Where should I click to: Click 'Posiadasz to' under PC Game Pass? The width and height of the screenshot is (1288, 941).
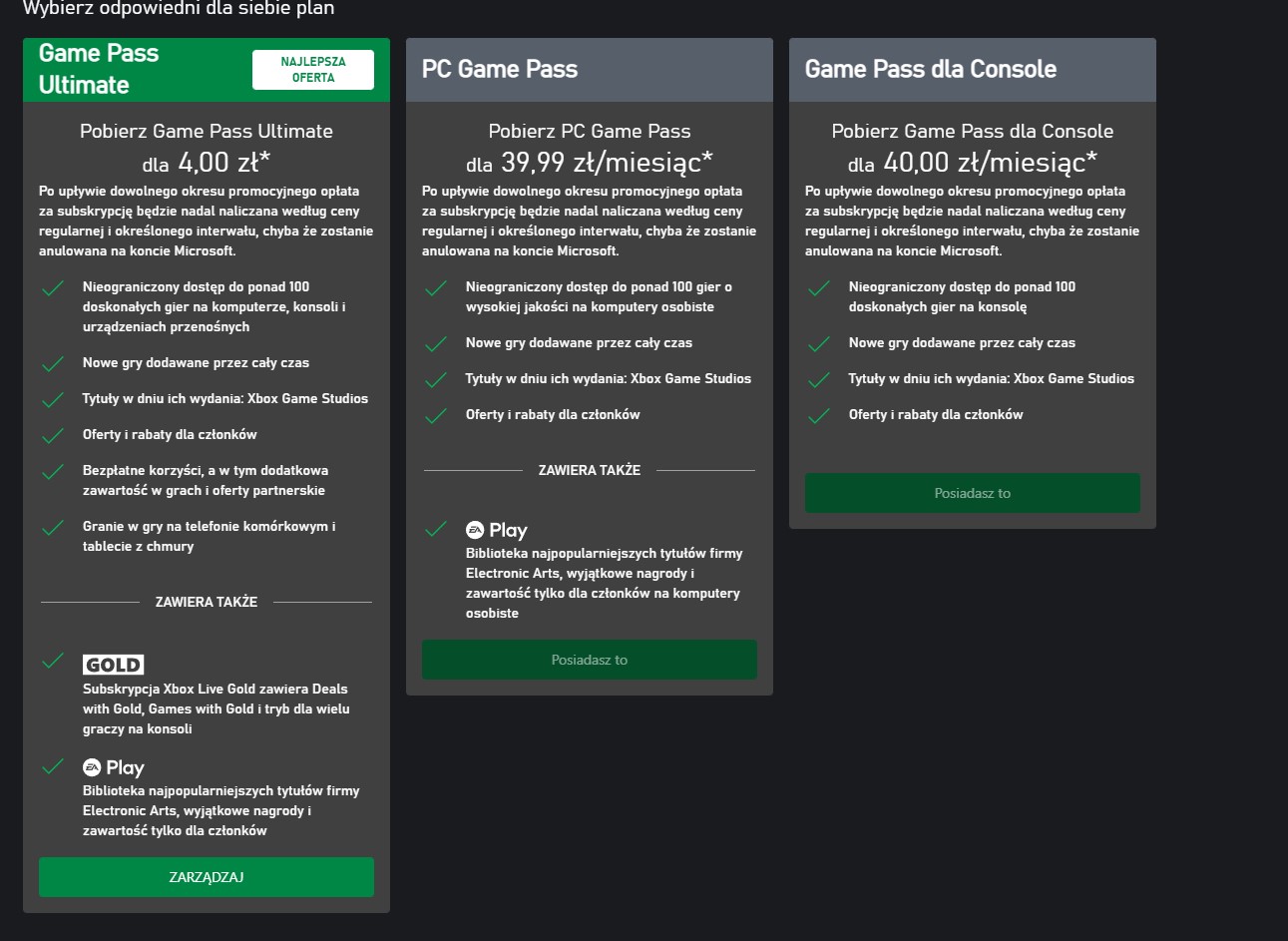click(x=590, y=660)
